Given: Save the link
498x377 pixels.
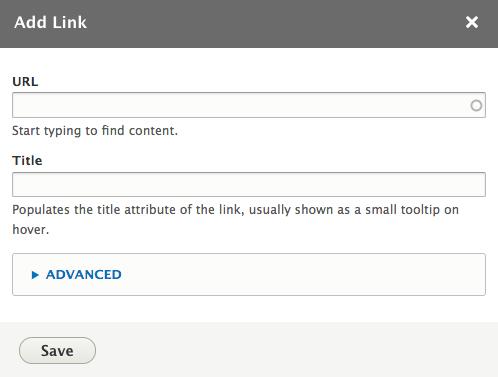Looking at the screenshot, I should (x=57, y=350).
